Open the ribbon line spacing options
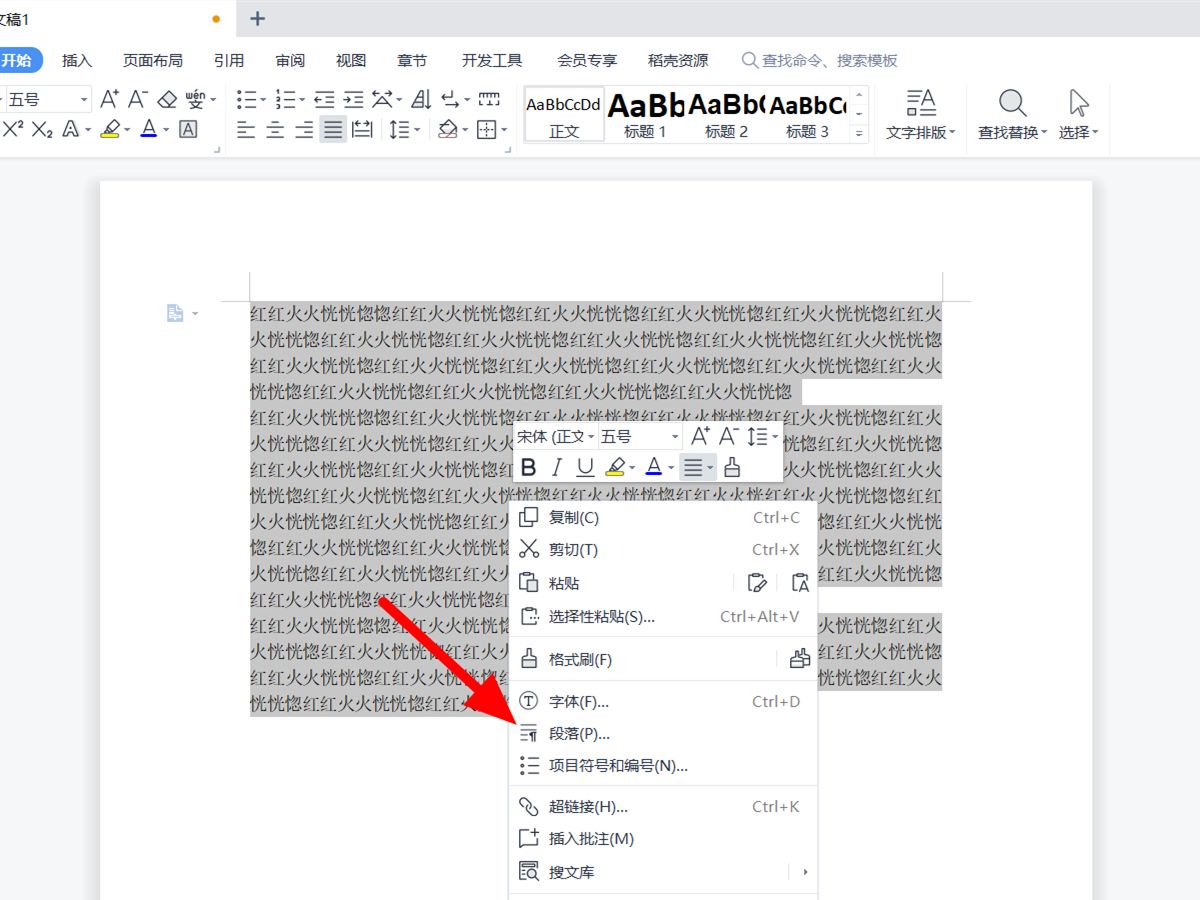 coord(399,129)
